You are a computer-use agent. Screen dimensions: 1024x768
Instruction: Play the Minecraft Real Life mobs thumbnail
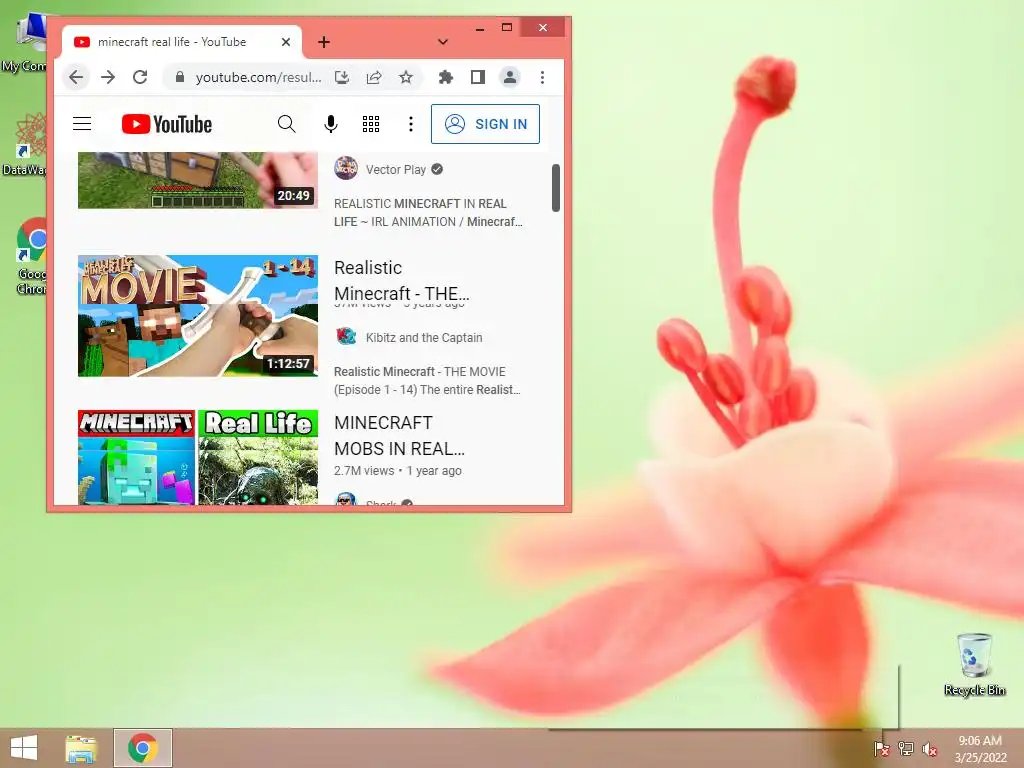point(198,457)
